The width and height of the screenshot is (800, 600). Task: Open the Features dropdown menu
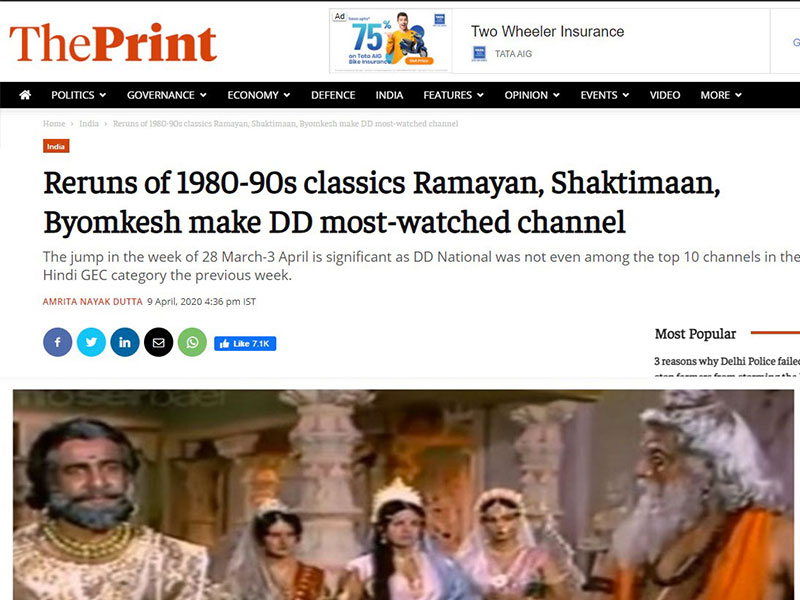tap(454, 95)
